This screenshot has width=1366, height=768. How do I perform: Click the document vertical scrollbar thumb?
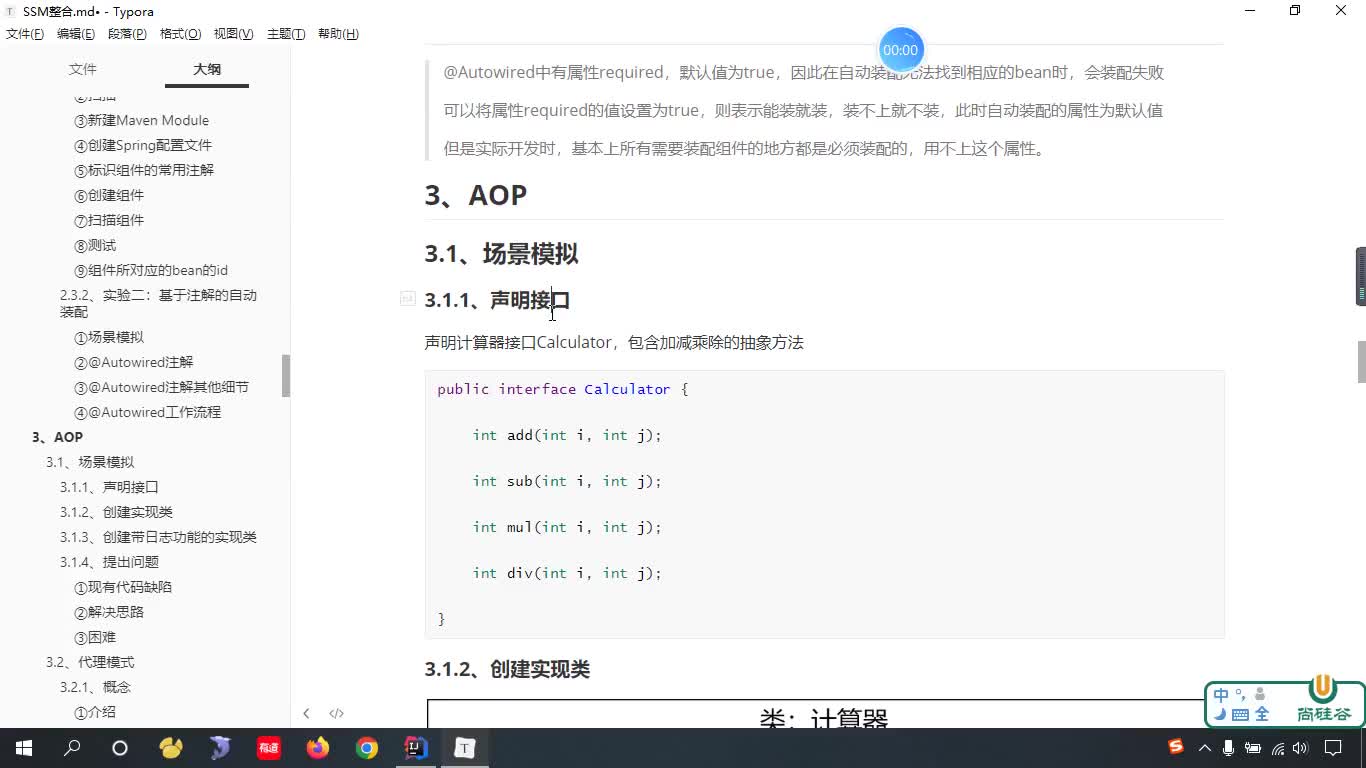[1361, 362]
